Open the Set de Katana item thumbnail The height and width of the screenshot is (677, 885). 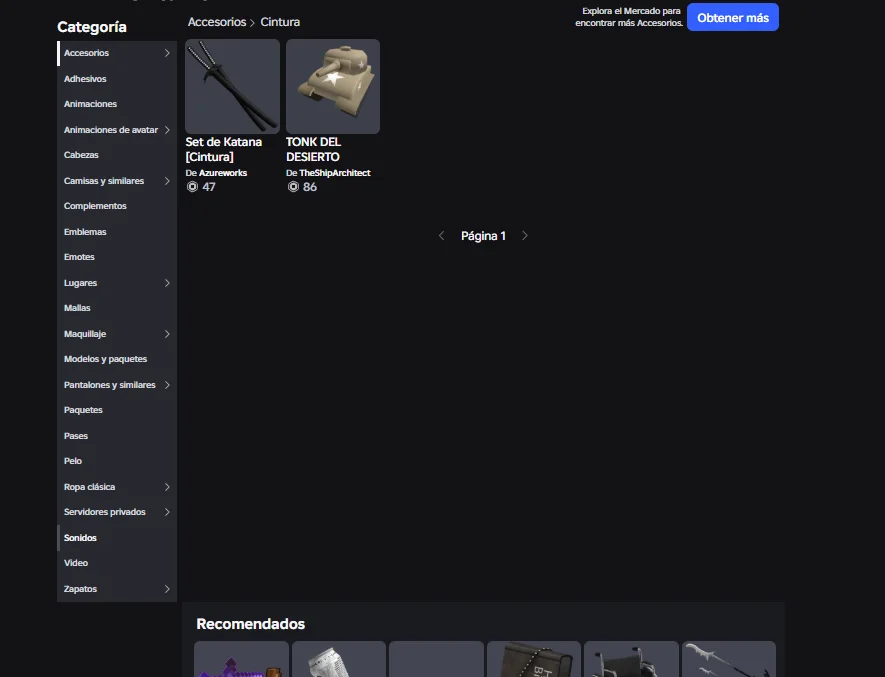click(x=232, y=86)
